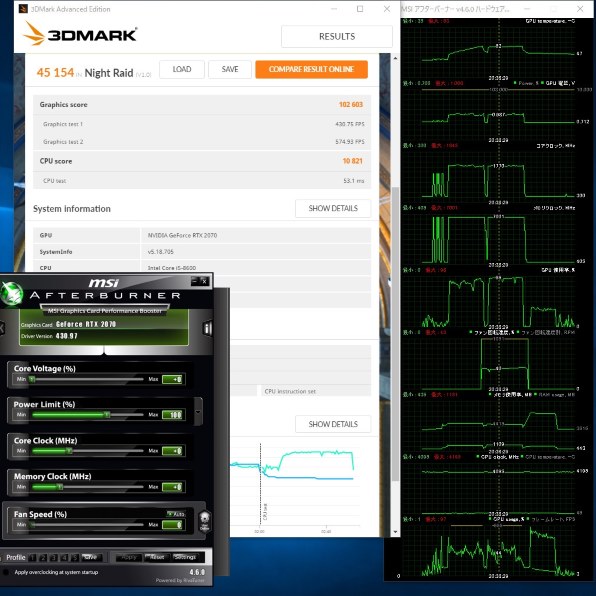This screenshot has height=596, width=596.
Task: Select Afterburner profile slot 3
Action: pyautogui.click(x=54, y=557)
